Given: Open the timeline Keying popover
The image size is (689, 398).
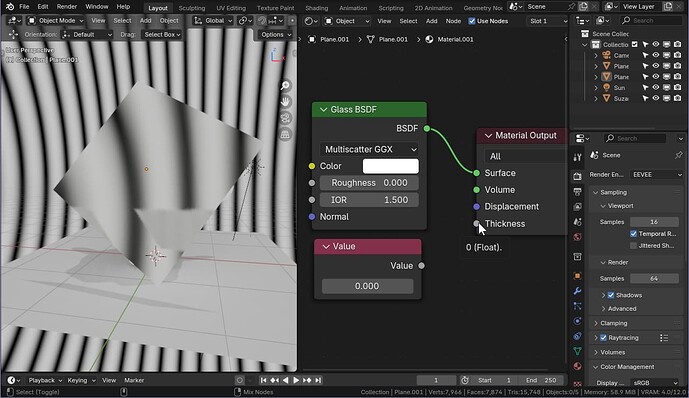Looking at the screenshot, I should pos(81,380).
